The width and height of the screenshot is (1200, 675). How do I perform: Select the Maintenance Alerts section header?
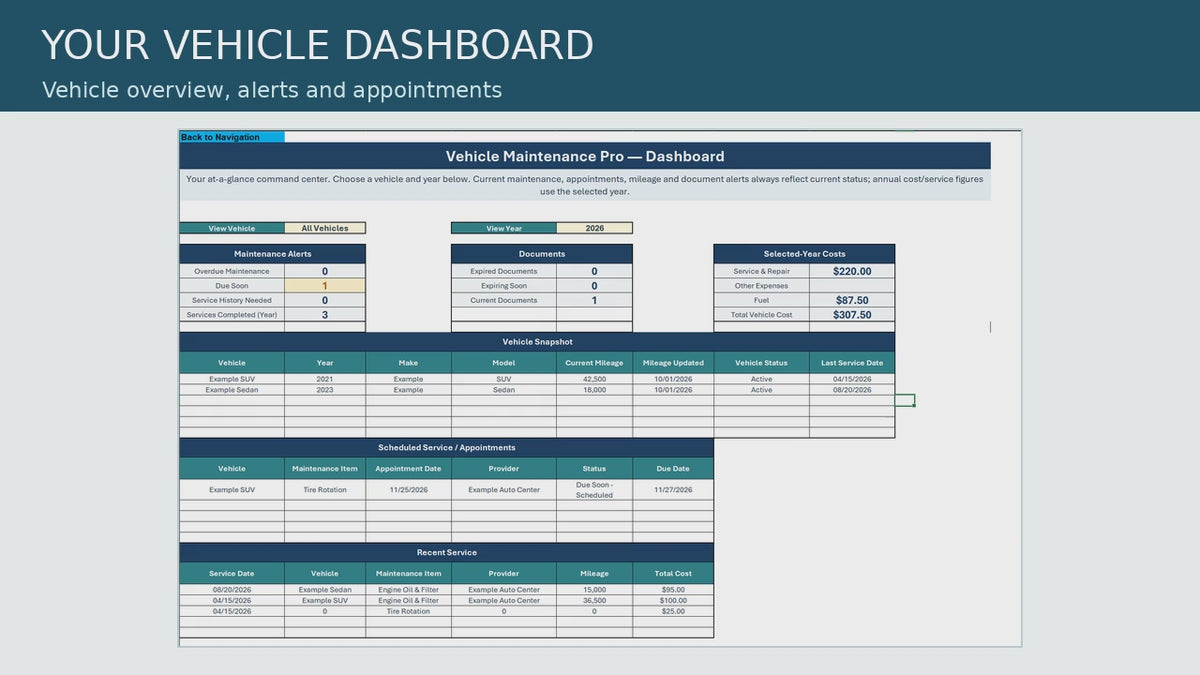click(x=273, y=254)
